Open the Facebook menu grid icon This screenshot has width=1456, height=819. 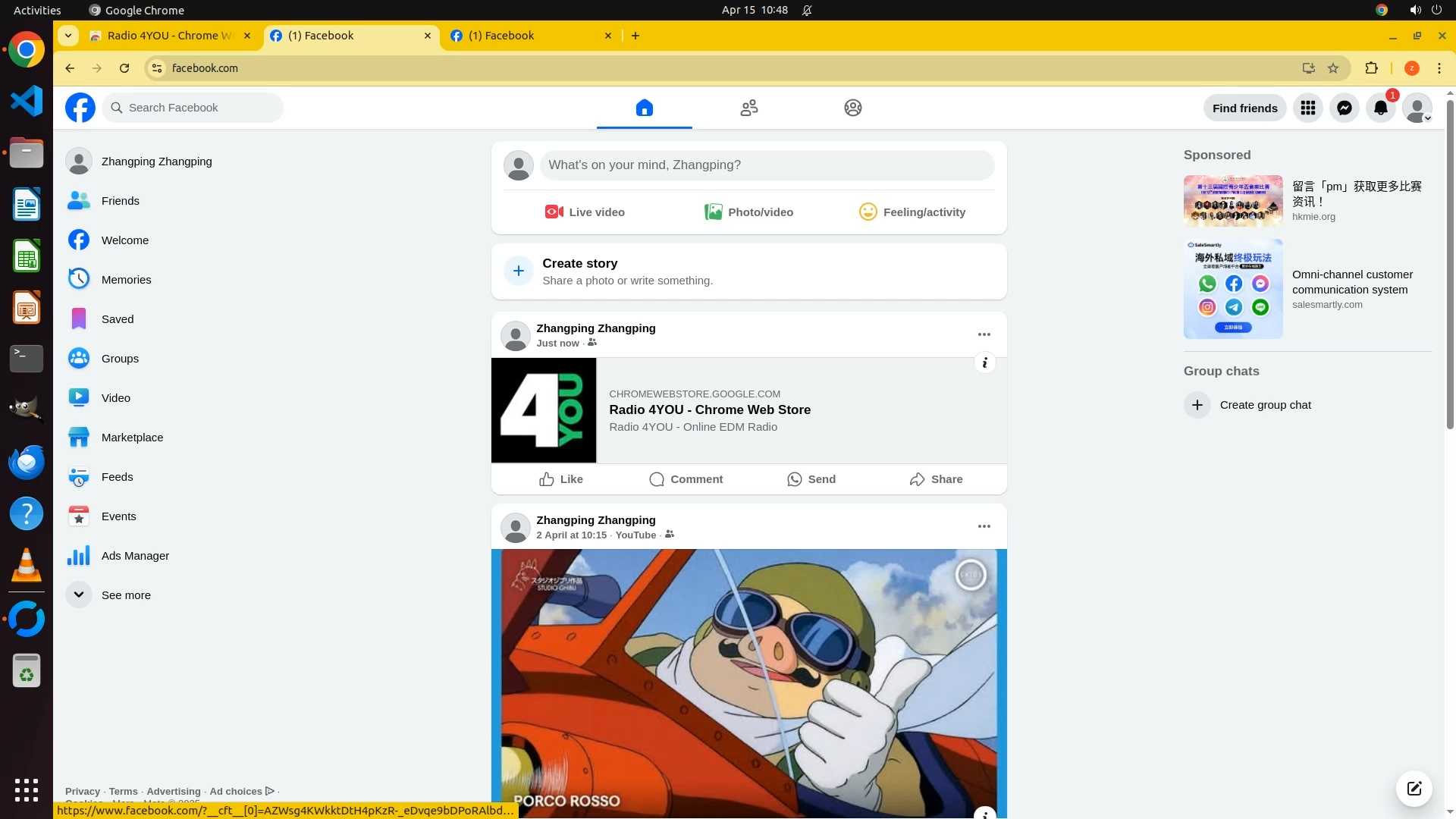[1307, 108]
